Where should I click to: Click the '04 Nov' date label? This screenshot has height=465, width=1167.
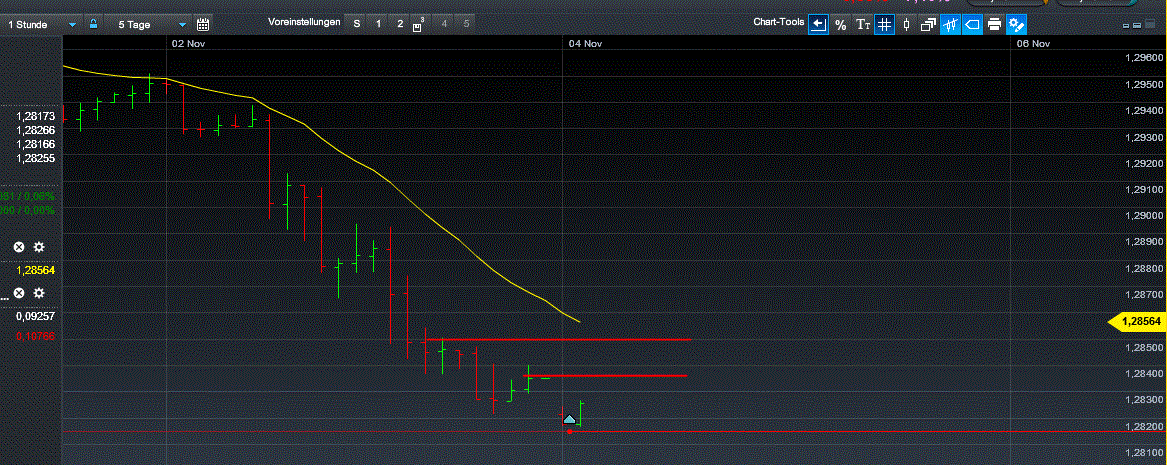[585, 44]
